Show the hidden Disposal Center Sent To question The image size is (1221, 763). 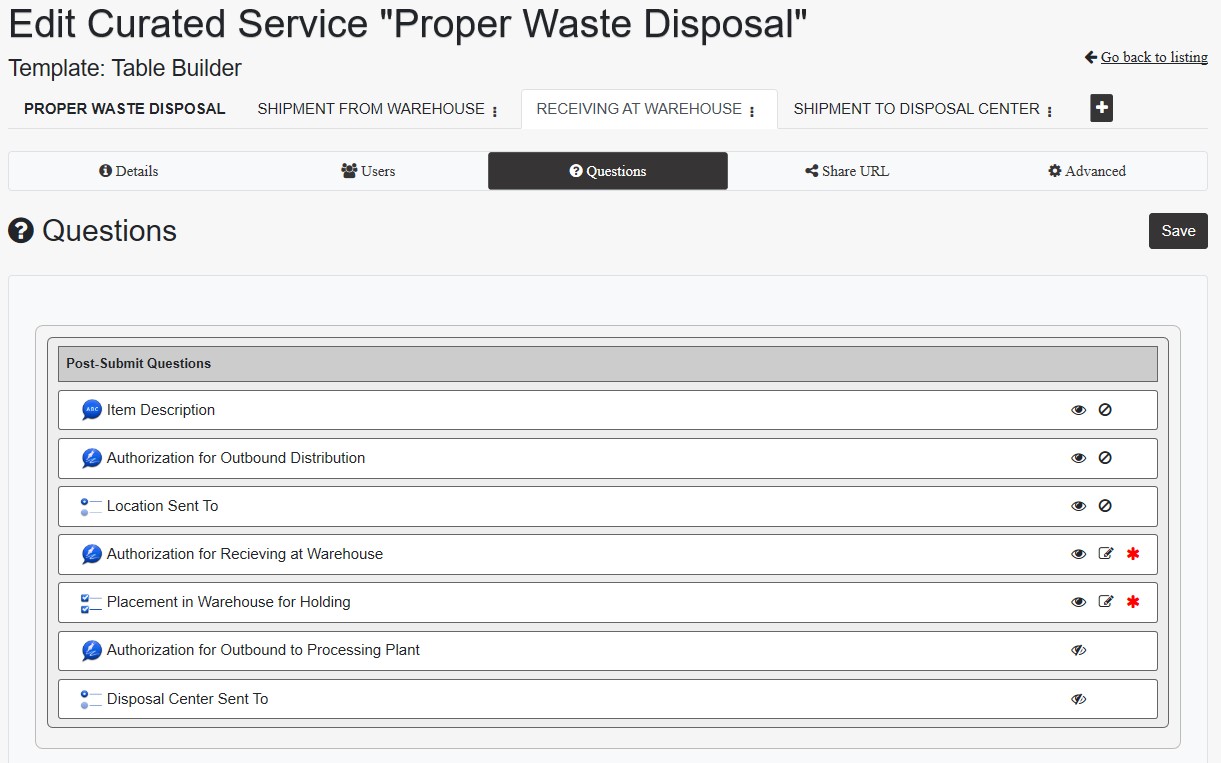tap(1078, 699)
